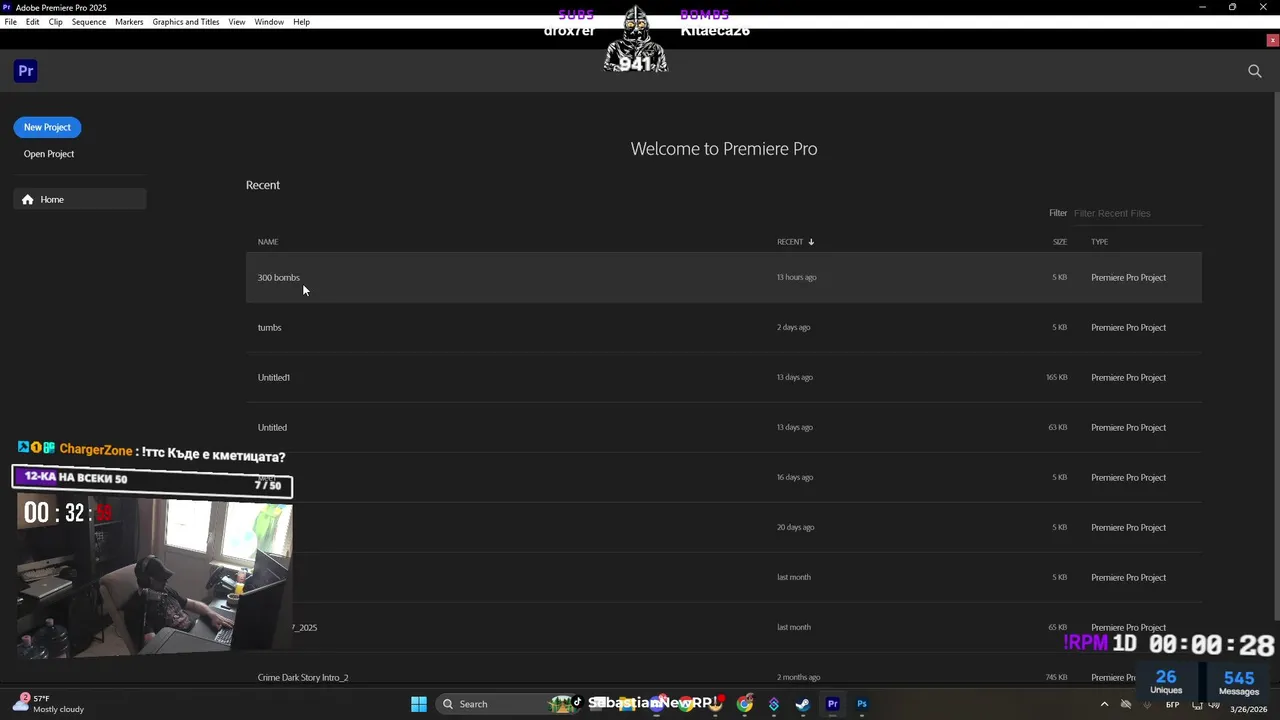Sort by the SIZE column header
The height and width of the screenshot is (720, 1280).
click(1059, 242)
